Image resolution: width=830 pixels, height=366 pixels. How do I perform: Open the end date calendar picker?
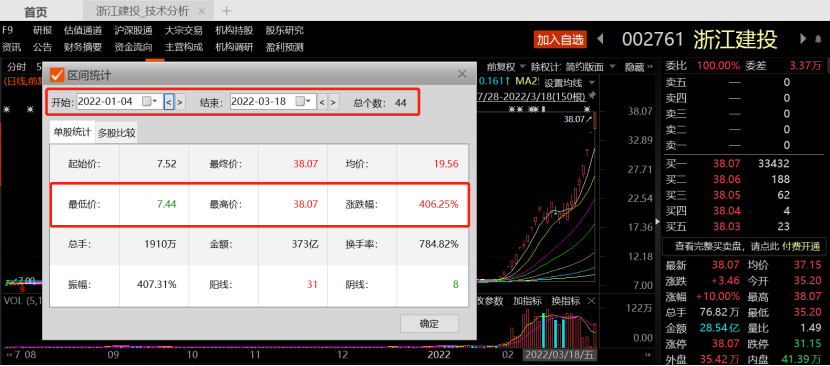[x=303, y=102]
